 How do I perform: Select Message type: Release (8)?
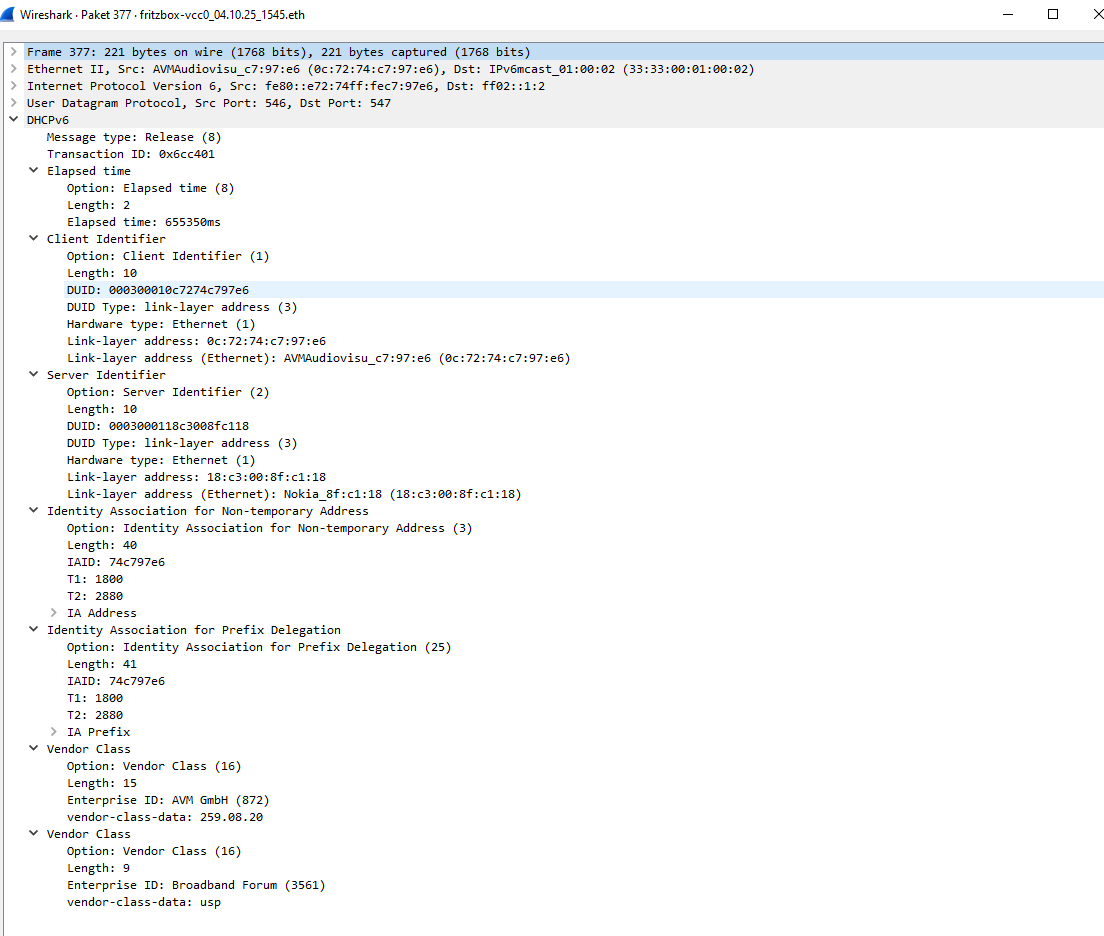pos(134,137)
